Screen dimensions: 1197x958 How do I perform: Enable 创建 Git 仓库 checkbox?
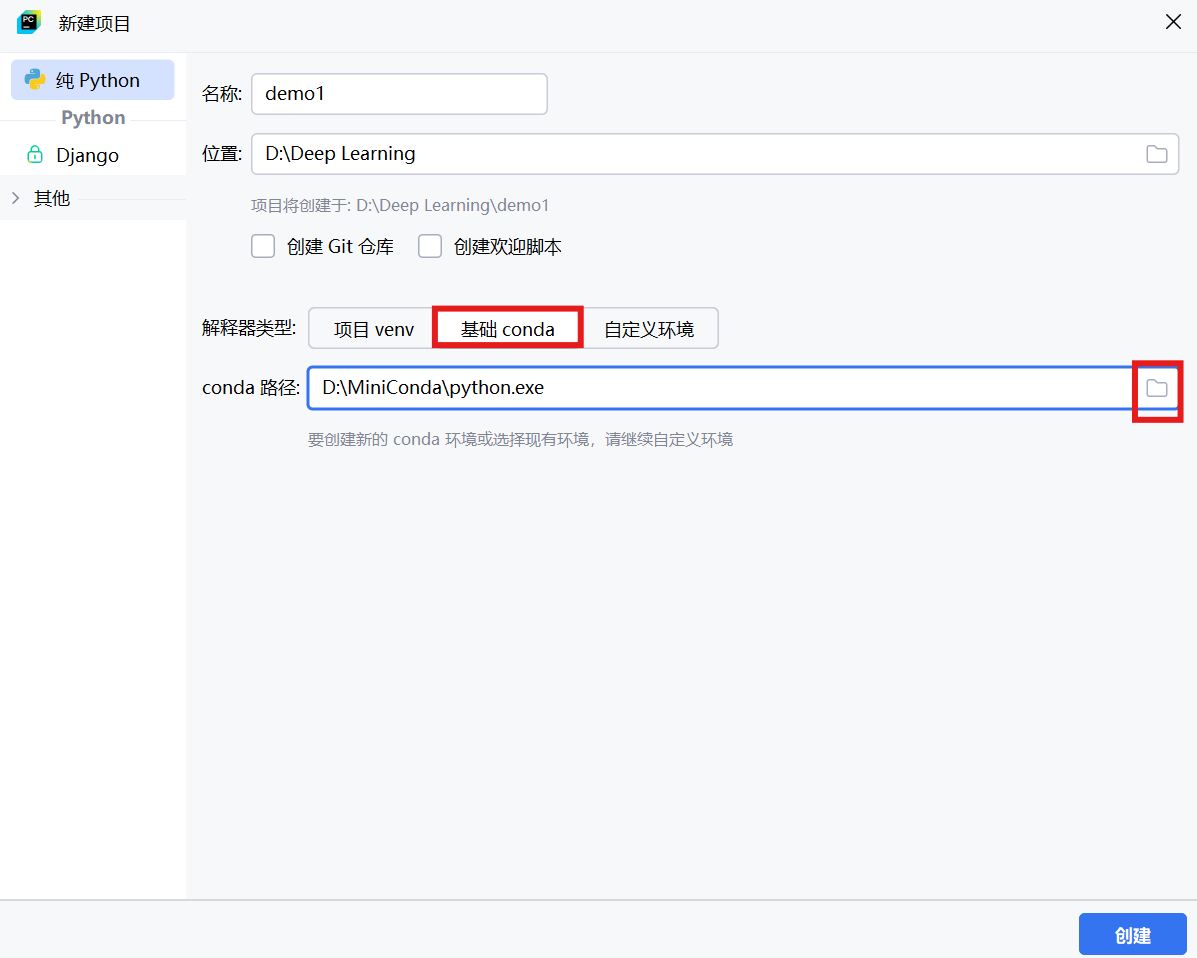tap(263, 247)
